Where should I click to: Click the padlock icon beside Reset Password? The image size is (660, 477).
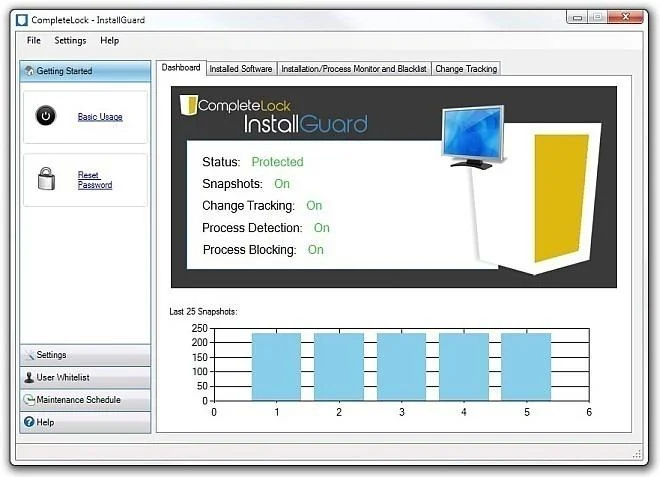46,179
